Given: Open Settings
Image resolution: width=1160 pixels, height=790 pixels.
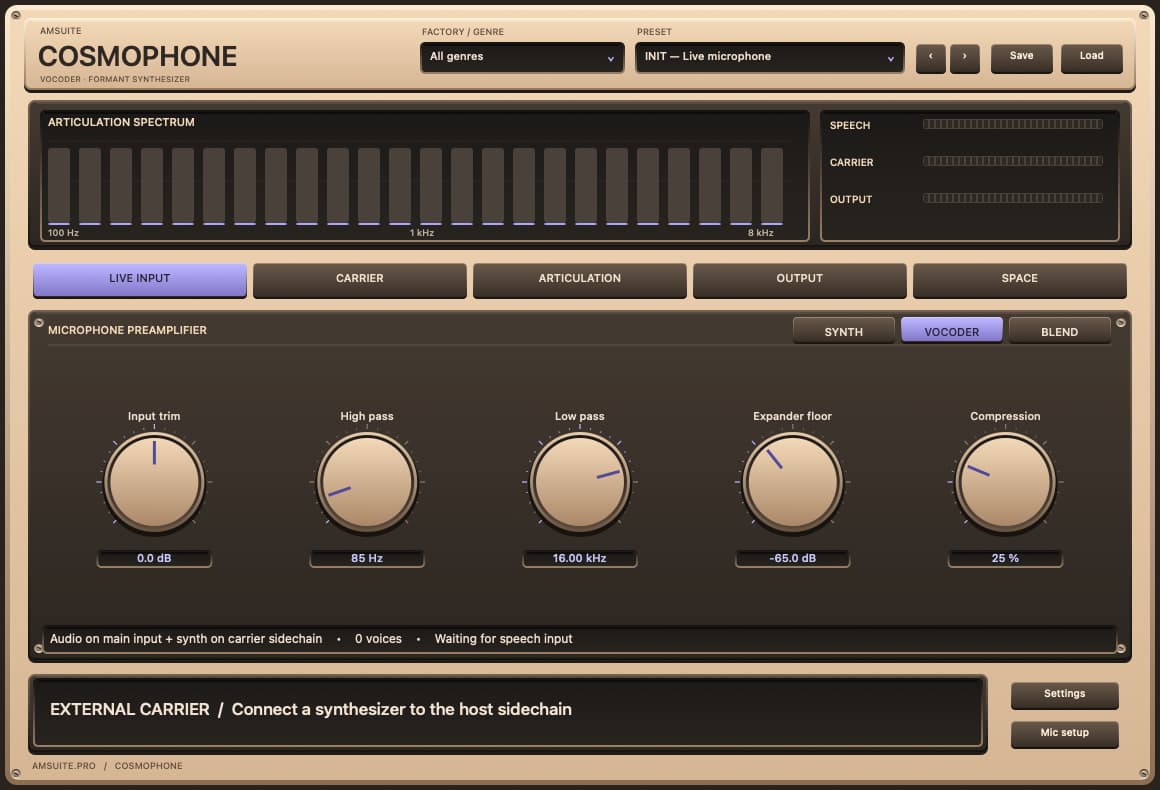Looking at the screenshot, I should 1065,695.
